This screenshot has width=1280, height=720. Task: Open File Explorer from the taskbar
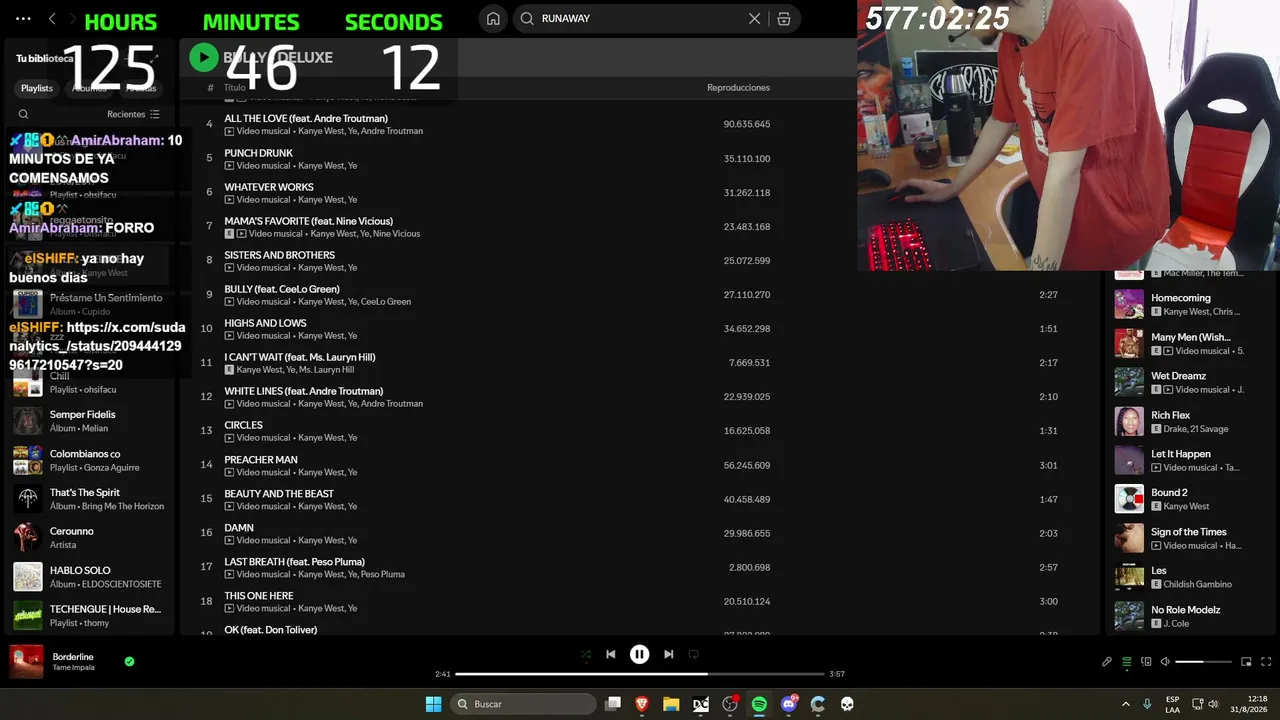click(671, 704)
